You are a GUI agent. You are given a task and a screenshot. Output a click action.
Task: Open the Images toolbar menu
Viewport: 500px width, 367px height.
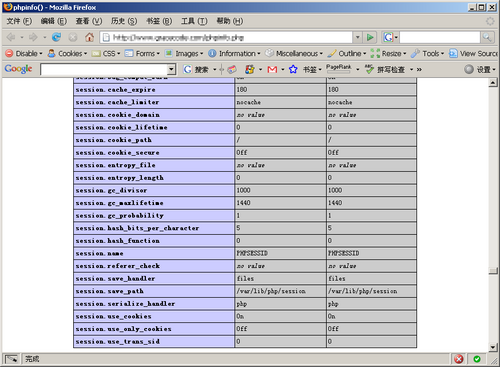(x=184, y=53)
